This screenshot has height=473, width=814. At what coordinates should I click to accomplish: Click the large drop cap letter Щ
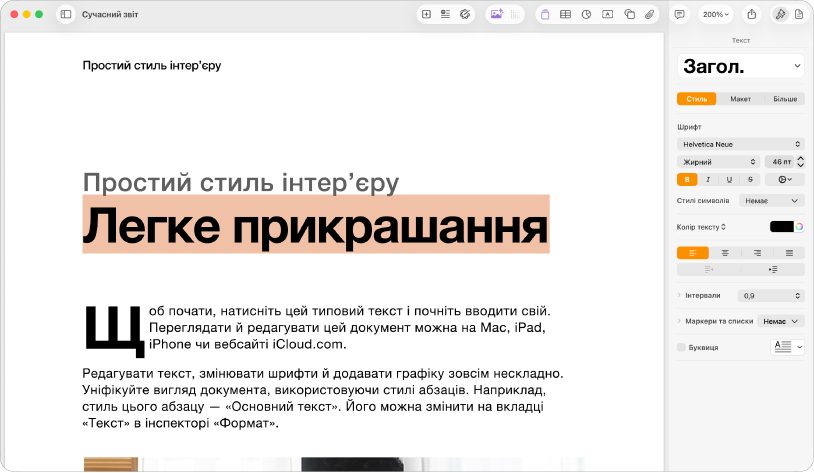pyautogui.click(x=114, y=331)
